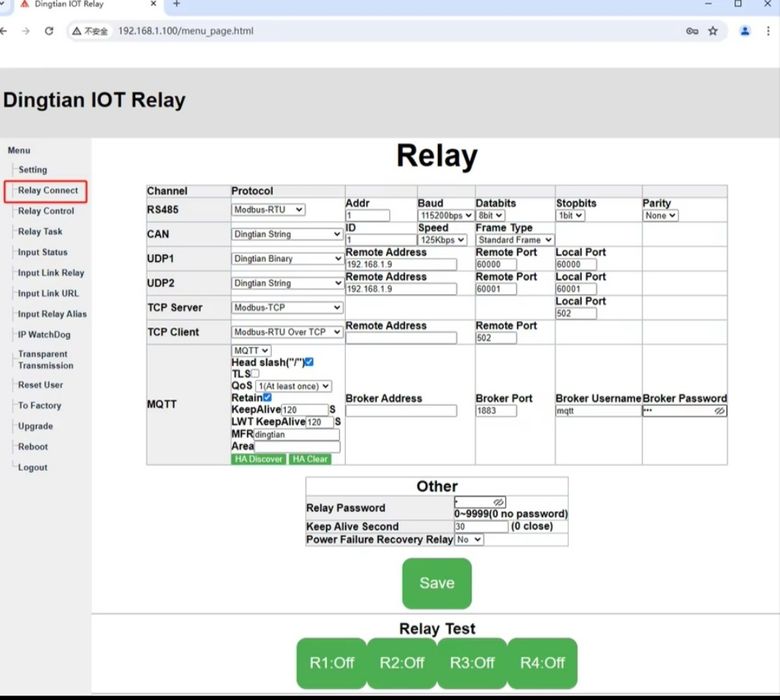This screenshot has width=780, height=700.
Task: Open To Factory in the menu
Action: point(39,405)
